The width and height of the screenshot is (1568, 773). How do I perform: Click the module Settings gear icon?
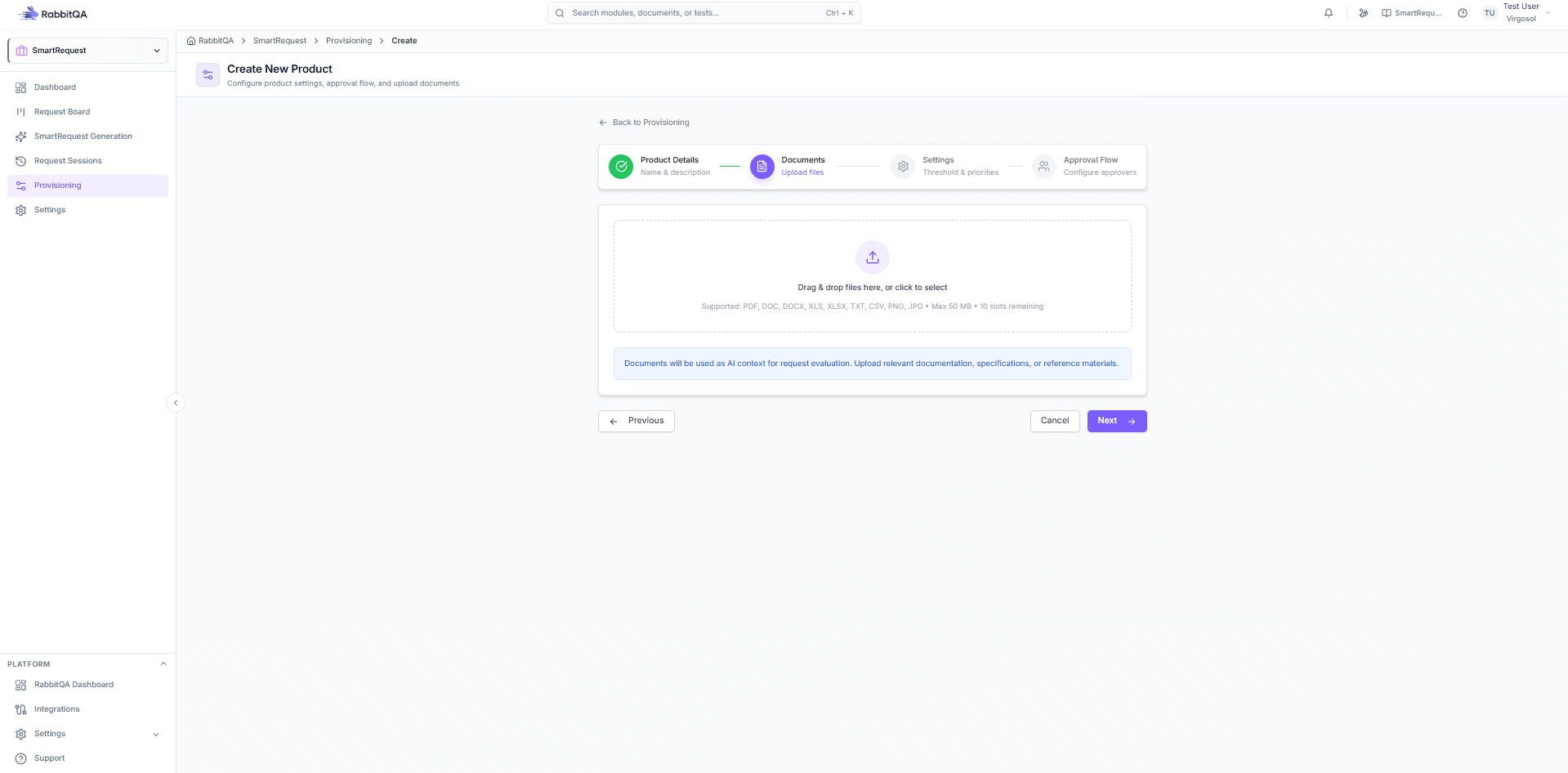pos(21,210)
